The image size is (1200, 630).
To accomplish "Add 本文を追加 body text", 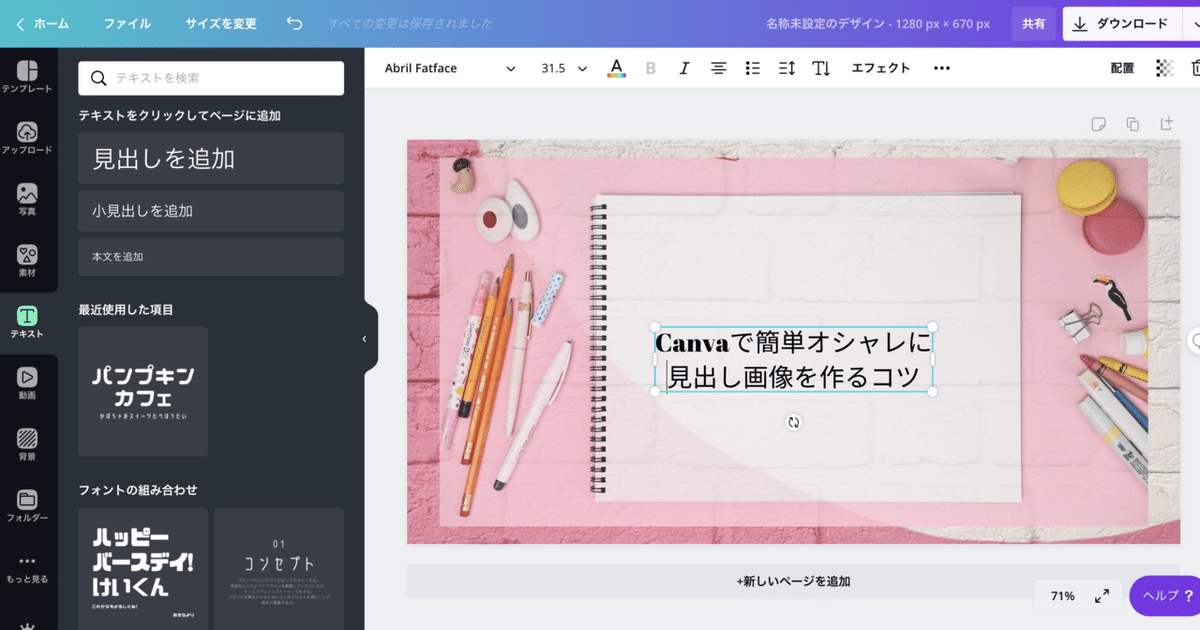I will click(211, 257).
